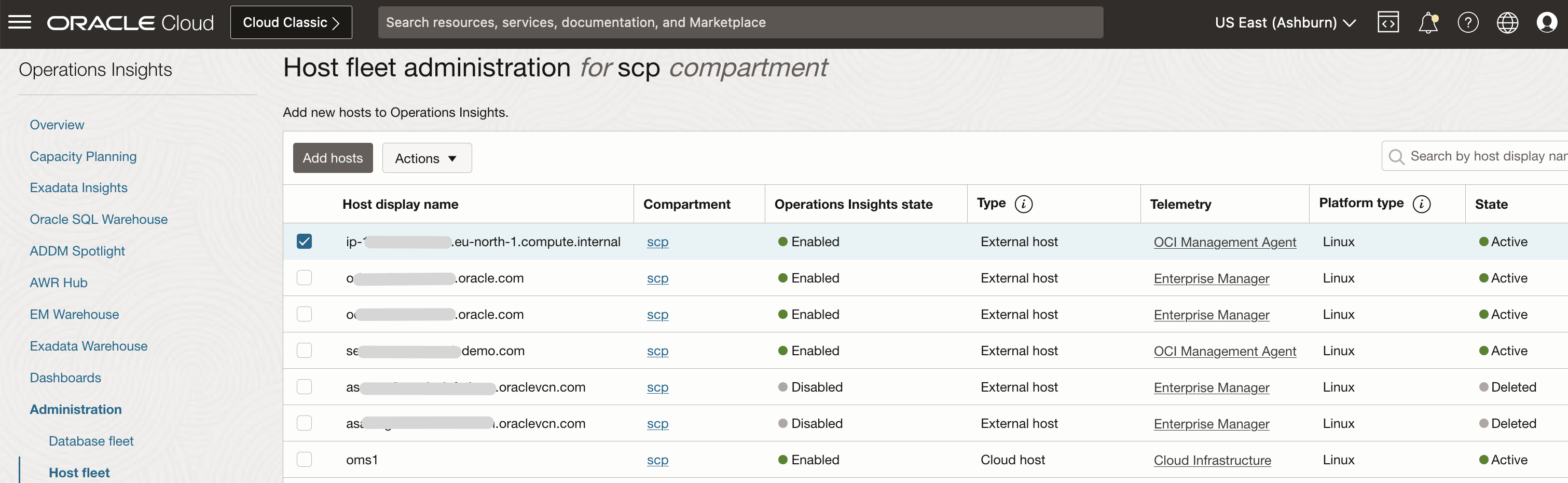Open the user profile avatar menu
The width and height of the screenshot is (1568, 483).
pyautogui.click(x=1547, y=22)
